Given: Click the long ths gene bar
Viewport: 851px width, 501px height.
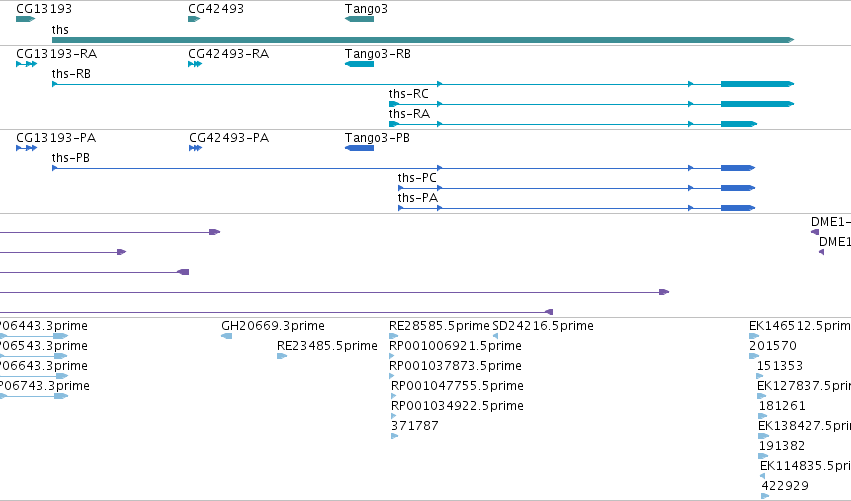Looking at the screenshot, I should pyautogui.click(x=423, y=40).
